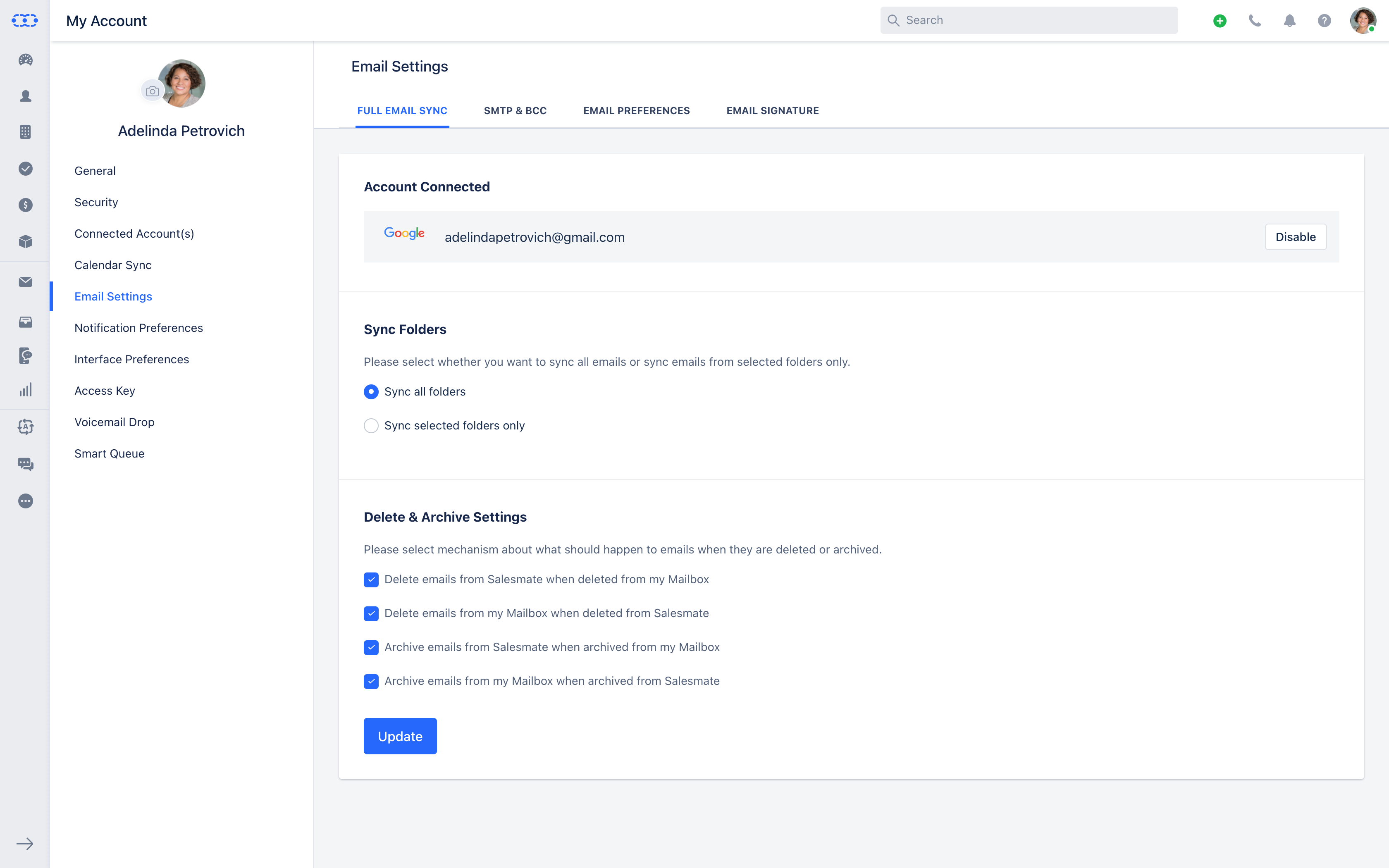The width and height of the screenshot is (1389, 868).
Task: Open Activities checkmark icon in sidebar
Action: [25, 168]
